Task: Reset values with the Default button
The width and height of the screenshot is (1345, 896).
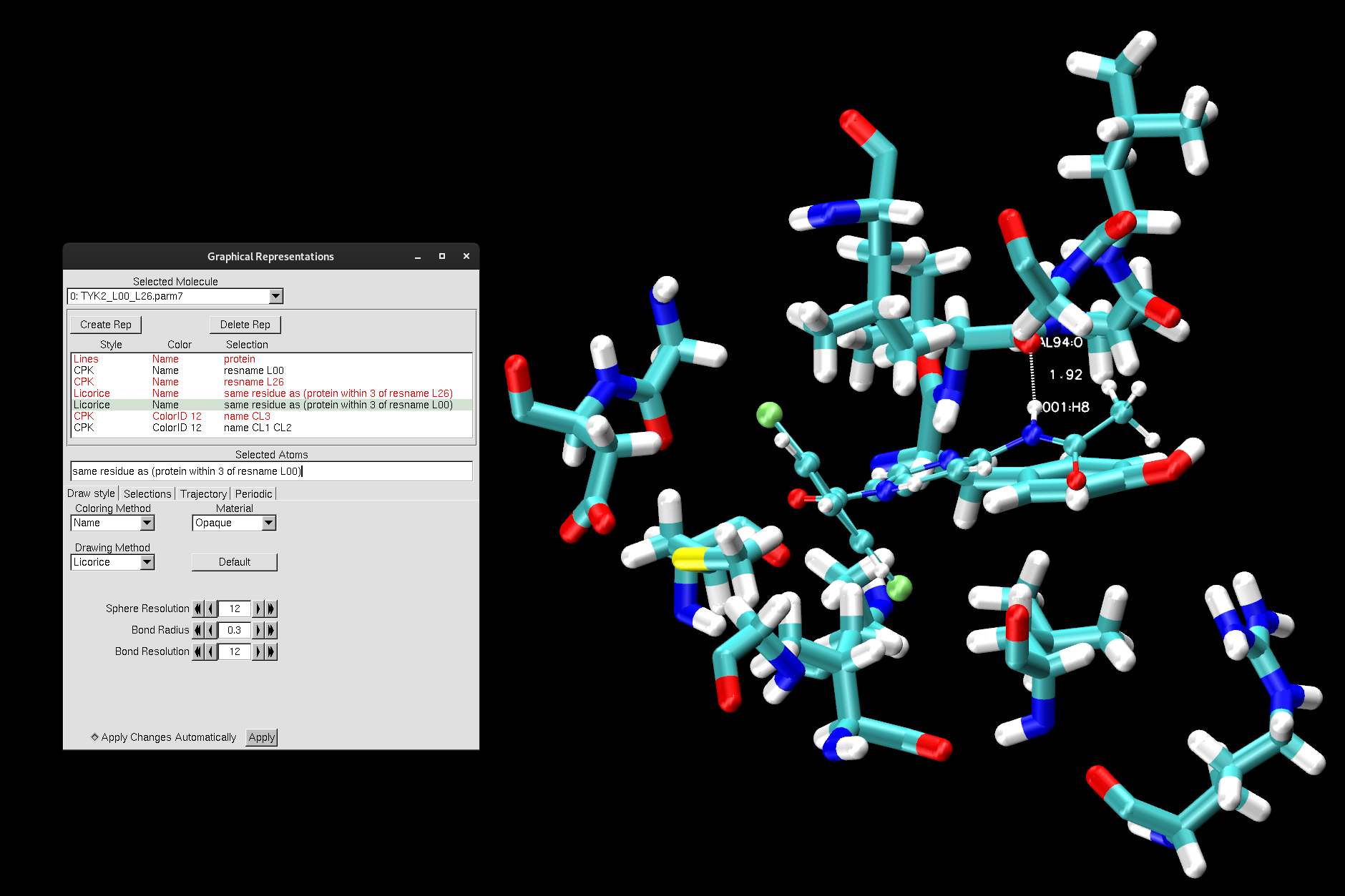Action: (234, 562)
